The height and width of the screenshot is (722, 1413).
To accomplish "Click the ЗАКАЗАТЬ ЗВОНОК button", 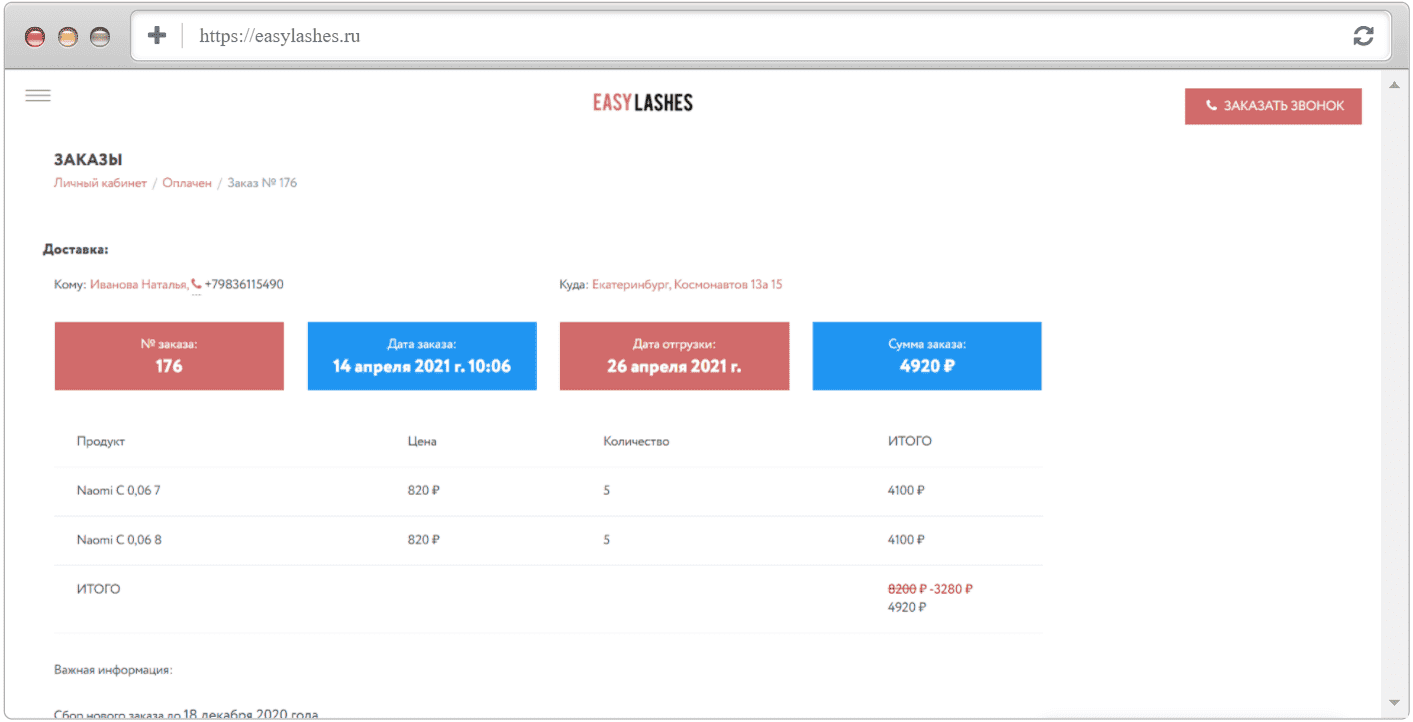I will pyautogui.click(x=1273, y=106).
